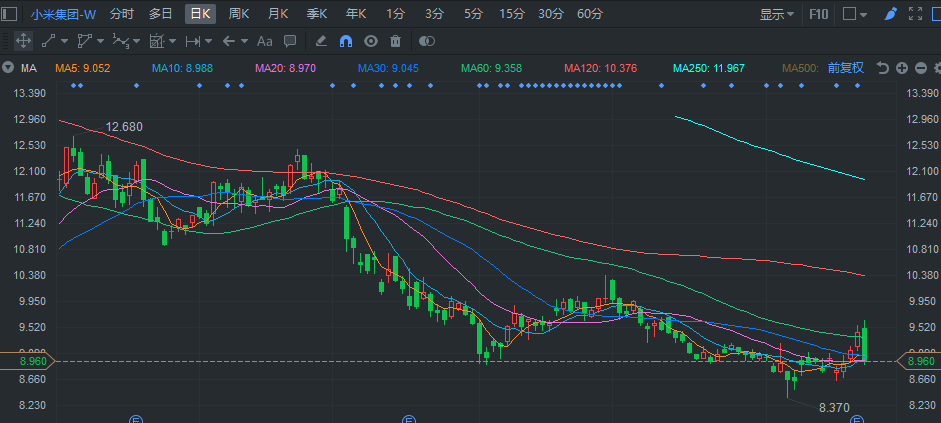Switch to the 周K weekly tab

(239, 14)
